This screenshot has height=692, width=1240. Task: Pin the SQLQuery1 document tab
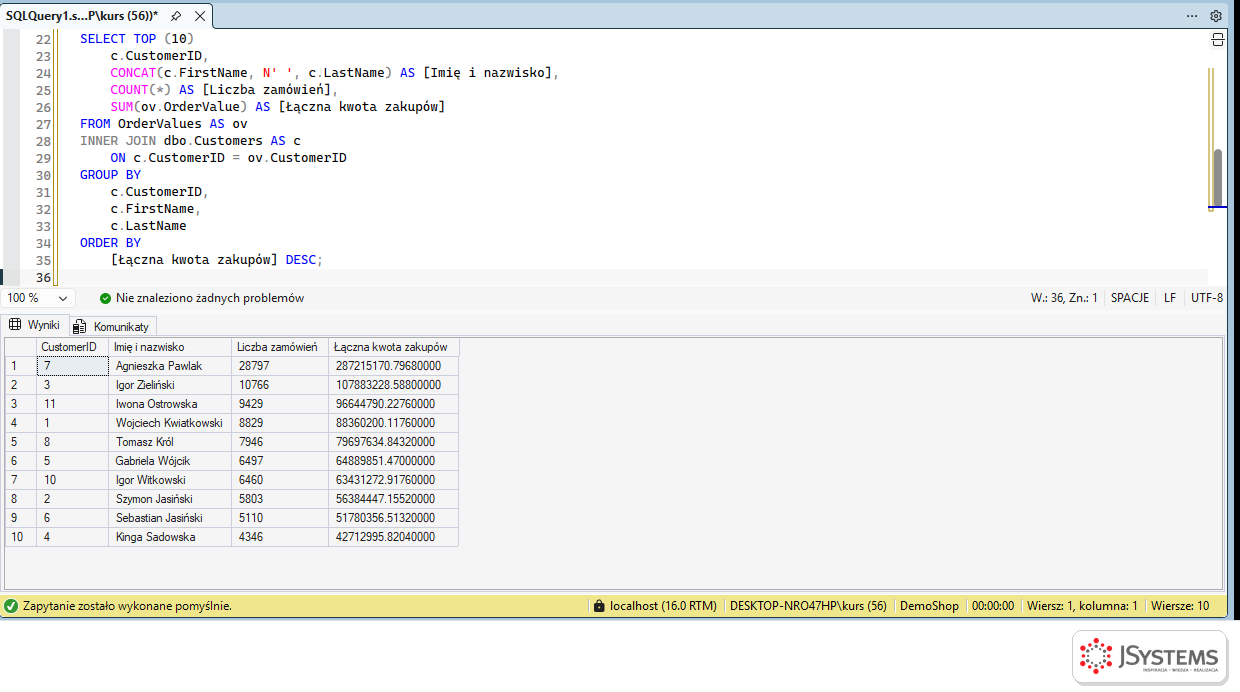[x=176, y=16]
